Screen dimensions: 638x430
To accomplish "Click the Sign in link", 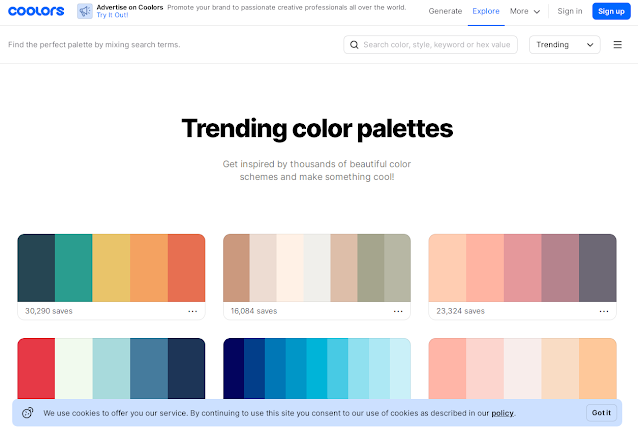I will point(570,11).
